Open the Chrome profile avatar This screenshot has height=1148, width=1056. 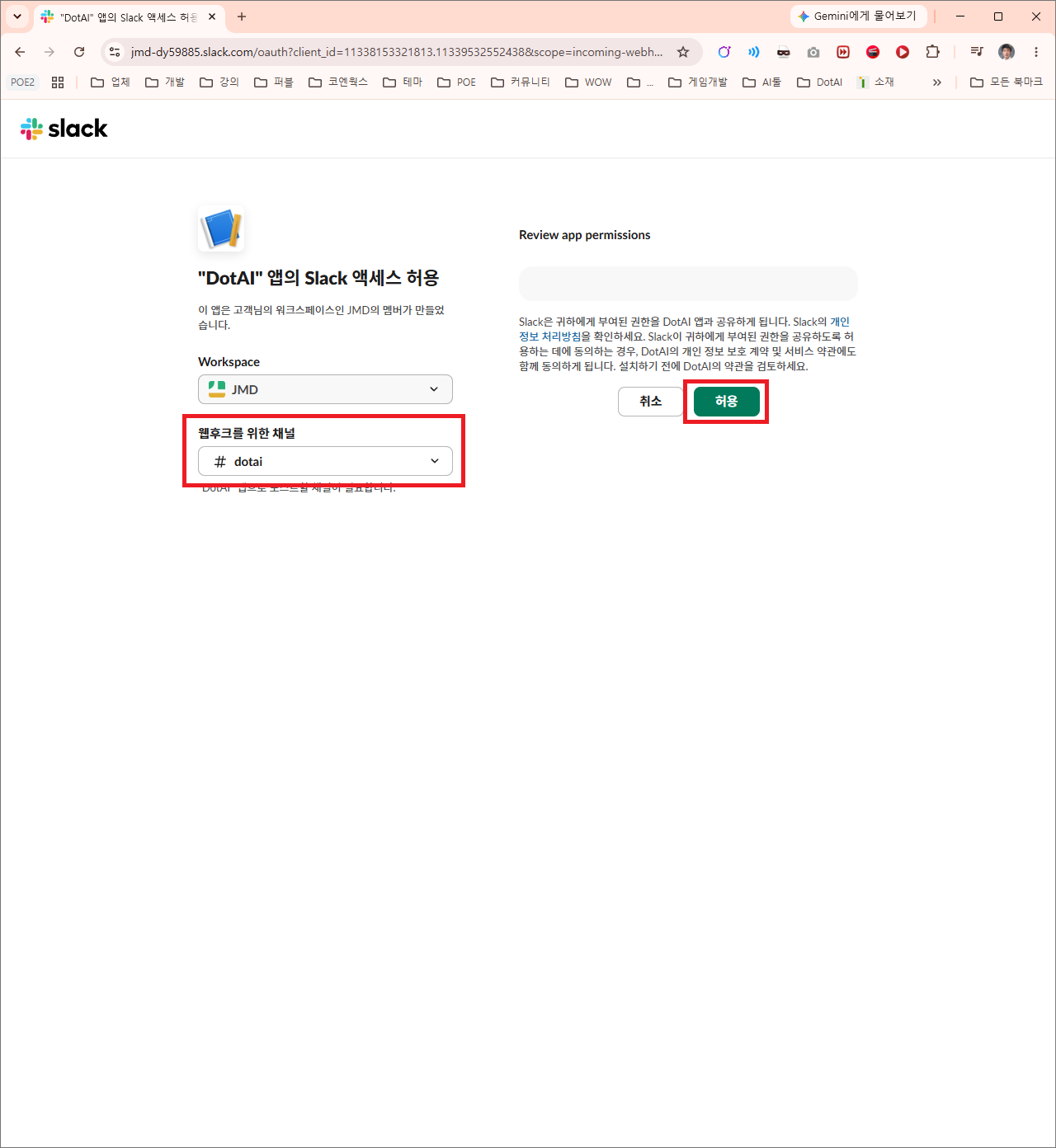[1006, 52]
